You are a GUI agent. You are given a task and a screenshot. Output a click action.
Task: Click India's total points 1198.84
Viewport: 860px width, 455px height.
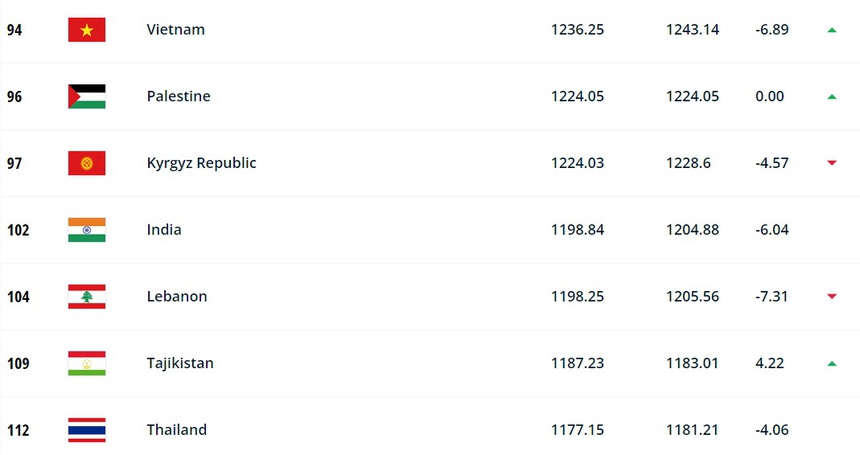577,230
